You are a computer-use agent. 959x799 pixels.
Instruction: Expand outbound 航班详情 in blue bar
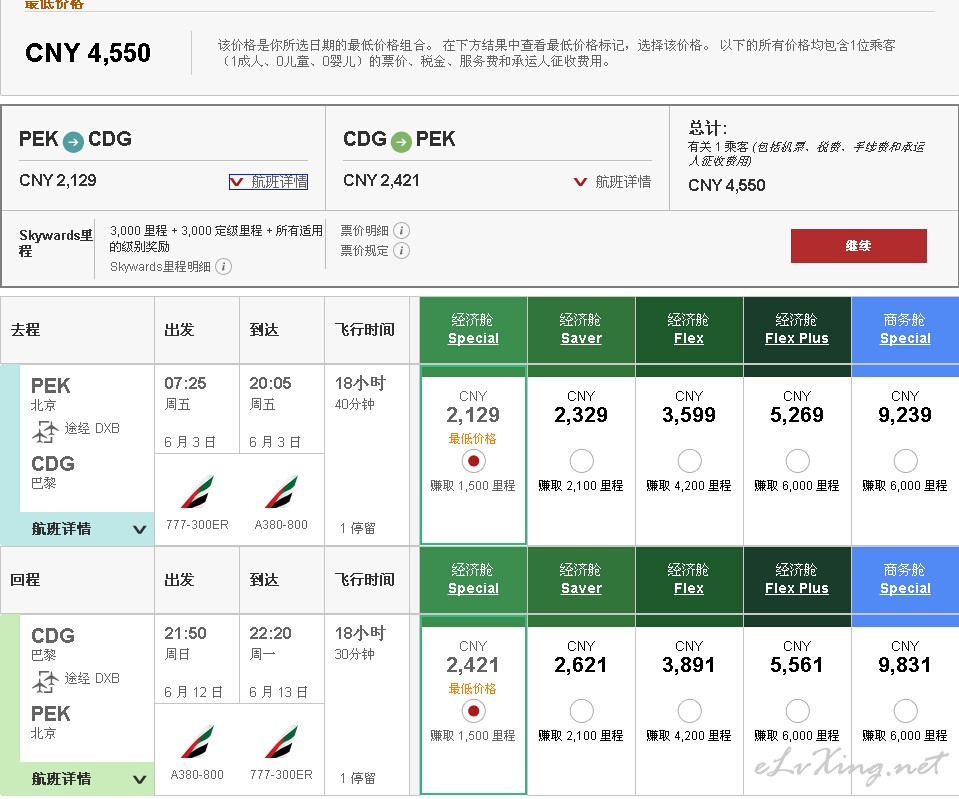[x=87, y=529]
